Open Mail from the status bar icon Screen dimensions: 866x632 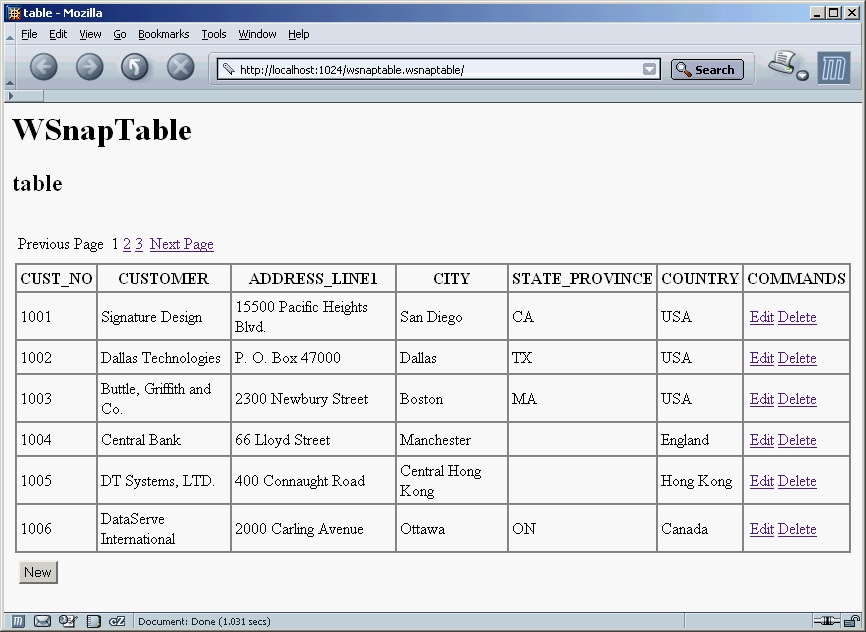point(42,621)
